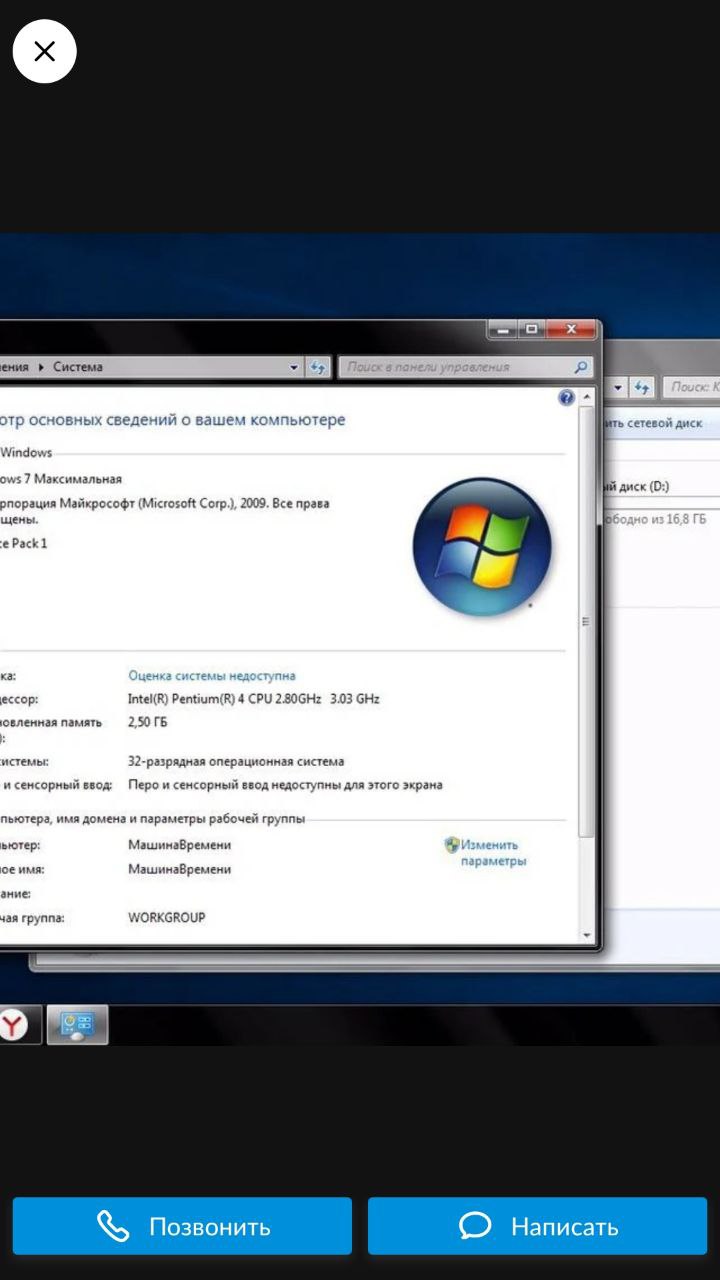Tap the Написать message button
This screenshot has width=720, height=1280.
point(537,1226)
